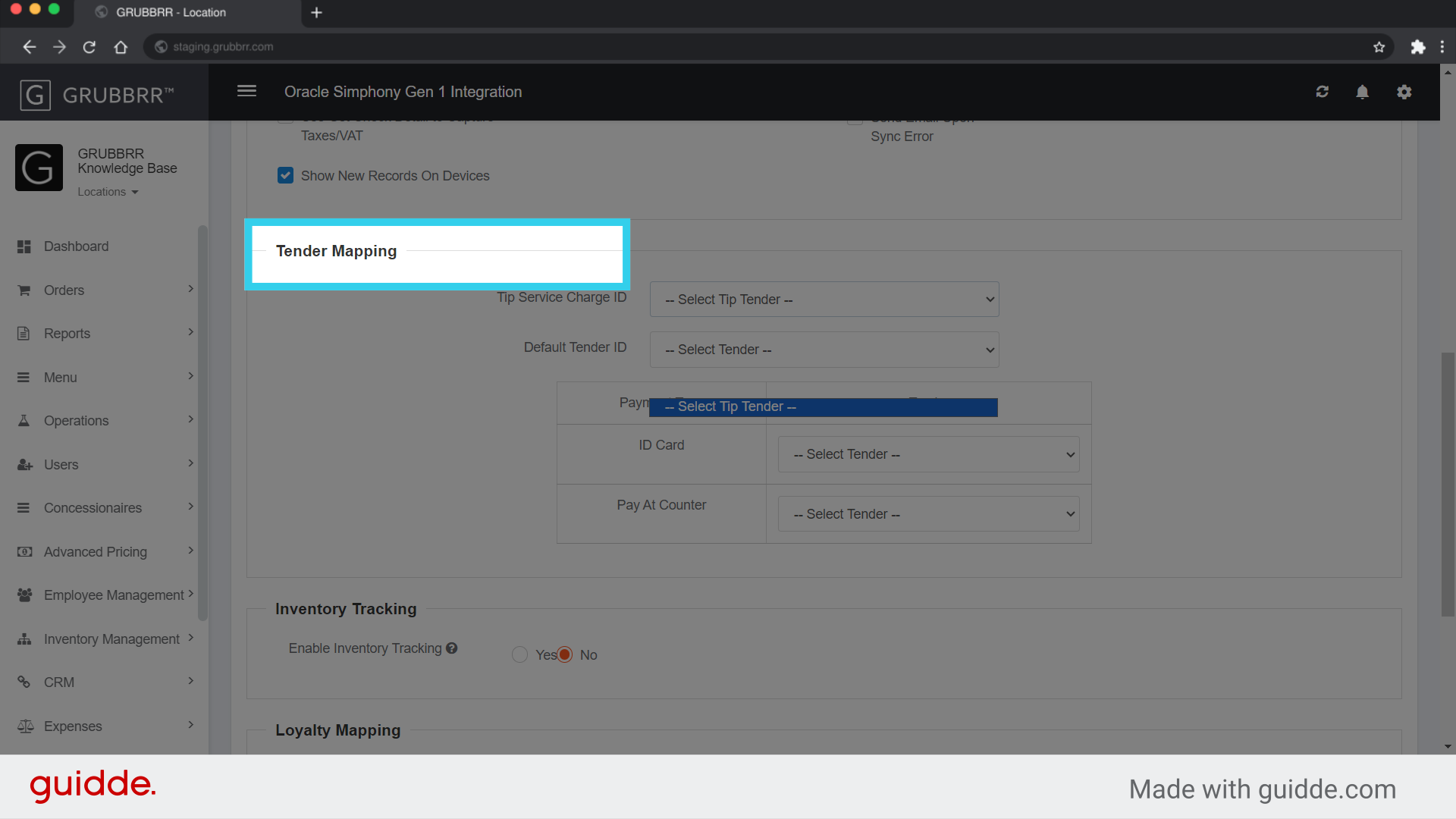Expand the Orders submenu chevron
This screenshot has width=1456, height=819.
pos(190,289)
